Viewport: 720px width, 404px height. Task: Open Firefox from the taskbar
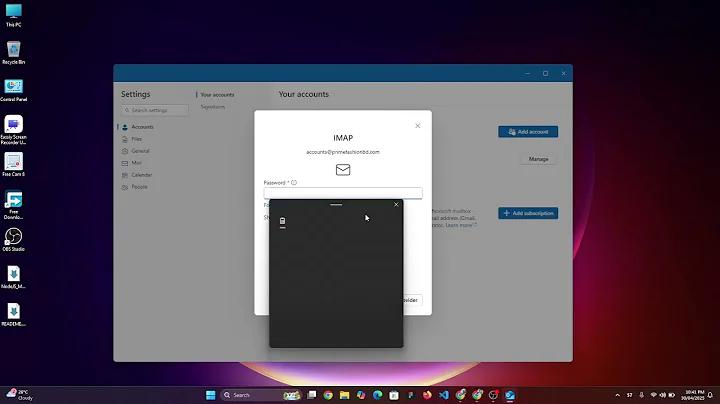pyautogui.click(x=427, y=395)
